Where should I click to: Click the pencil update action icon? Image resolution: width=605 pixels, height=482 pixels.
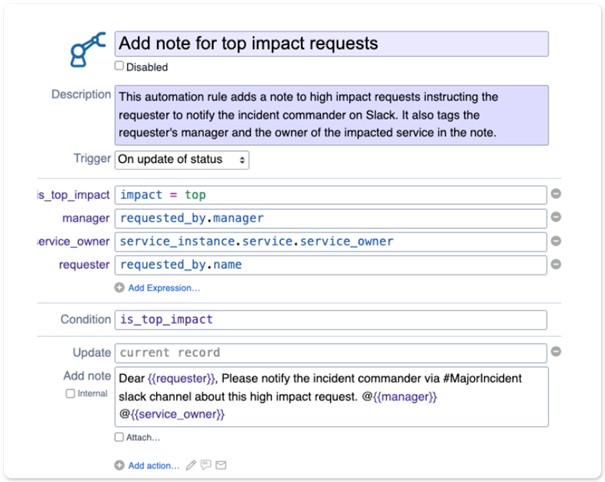pos(191,465)
